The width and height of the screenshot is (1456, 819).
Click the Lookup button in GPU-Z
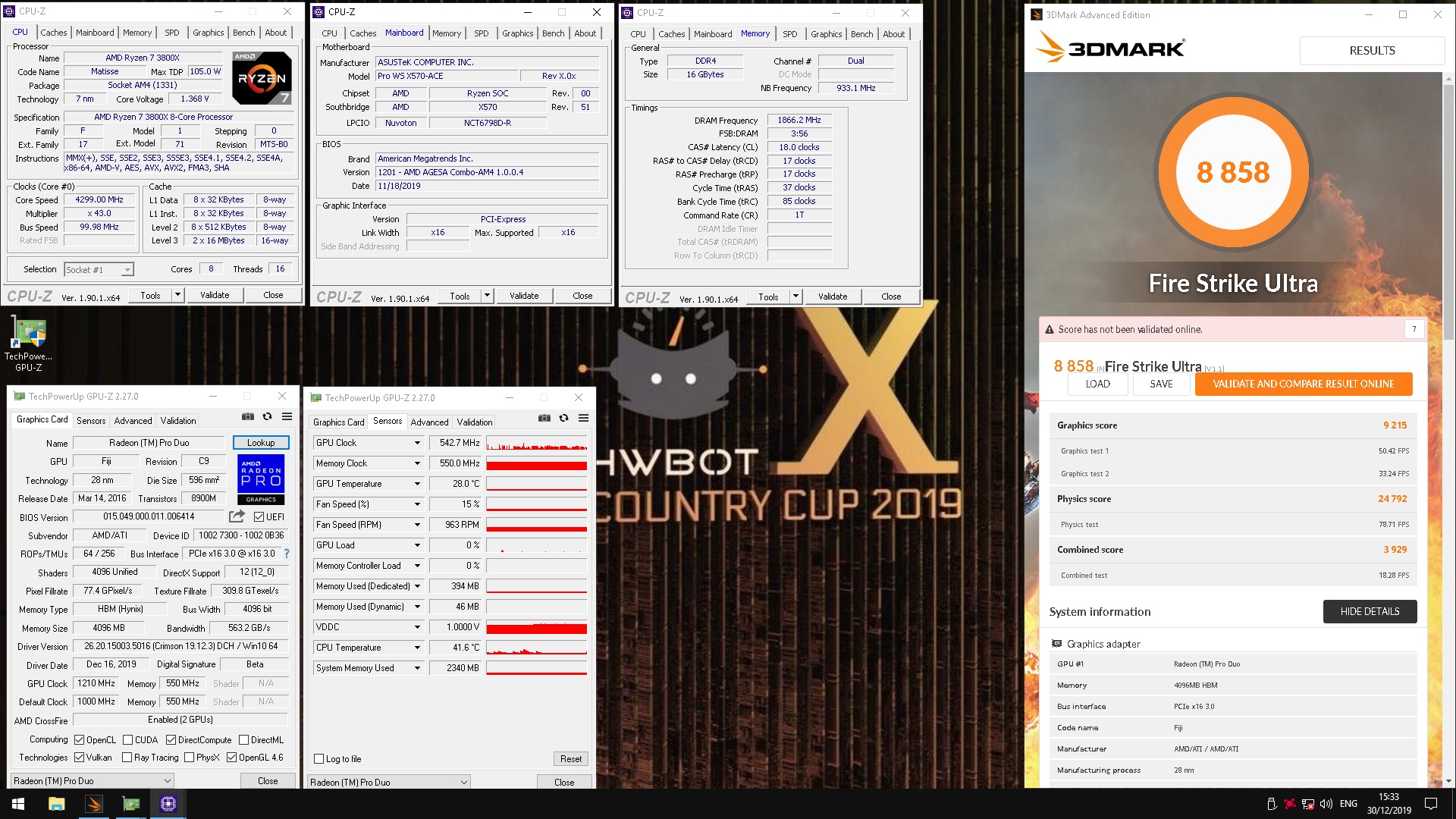[261, 443]
